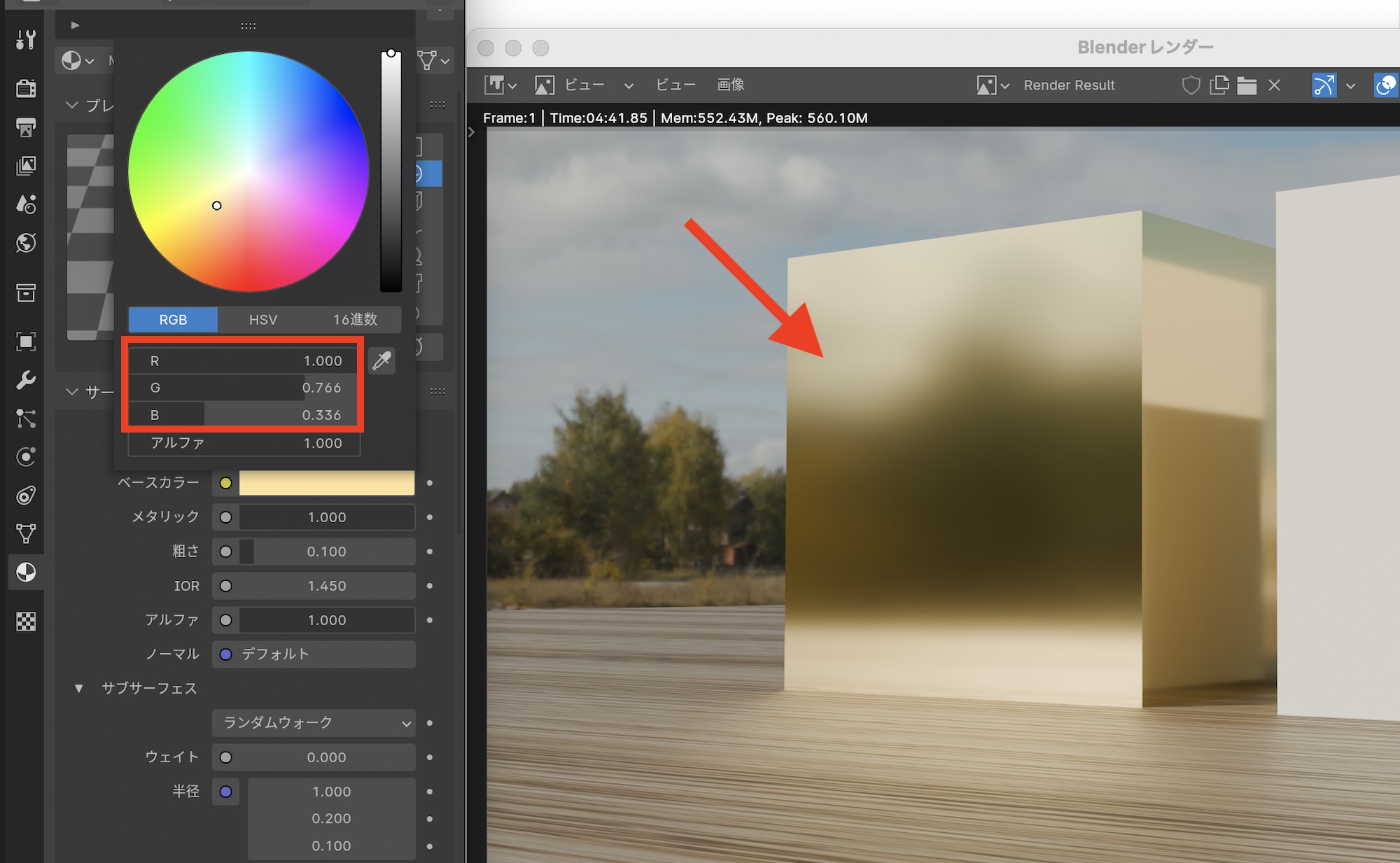This screenshot has height=863, width=1400.
Task: Click the メタリック value field
Action: tap(327, 517)
